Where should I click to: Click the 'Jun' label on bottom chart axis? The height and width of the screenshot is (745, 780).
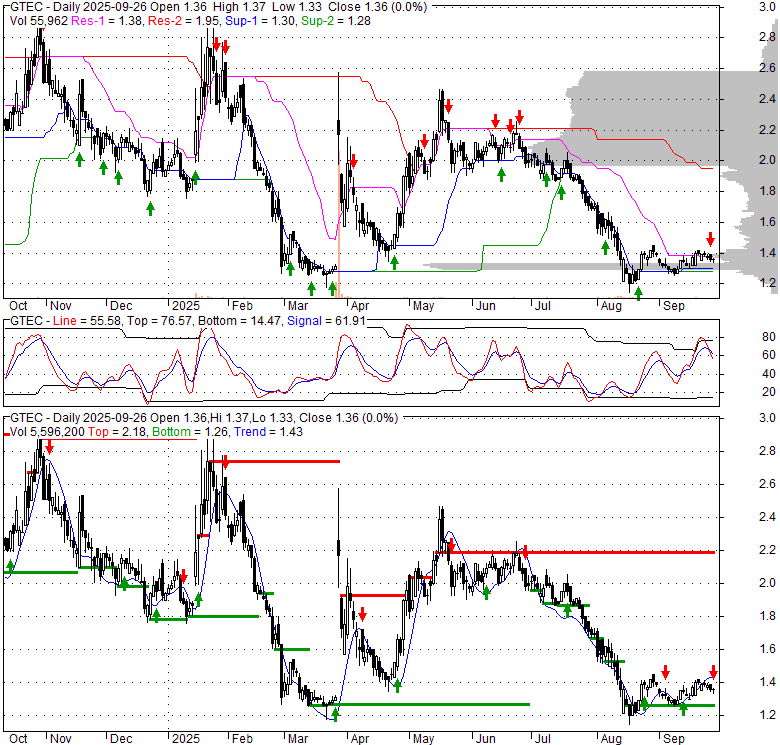[x=486, y=739]
